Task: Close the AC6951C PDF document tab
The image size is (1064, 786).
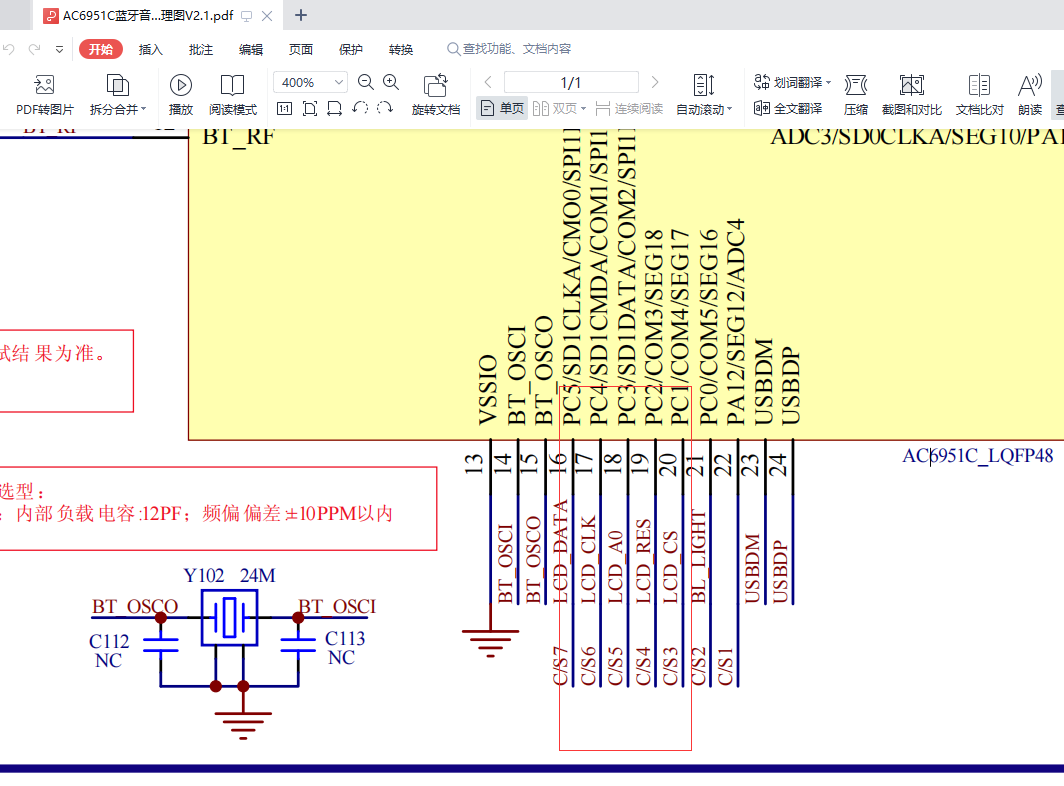Action: [267, 16]
